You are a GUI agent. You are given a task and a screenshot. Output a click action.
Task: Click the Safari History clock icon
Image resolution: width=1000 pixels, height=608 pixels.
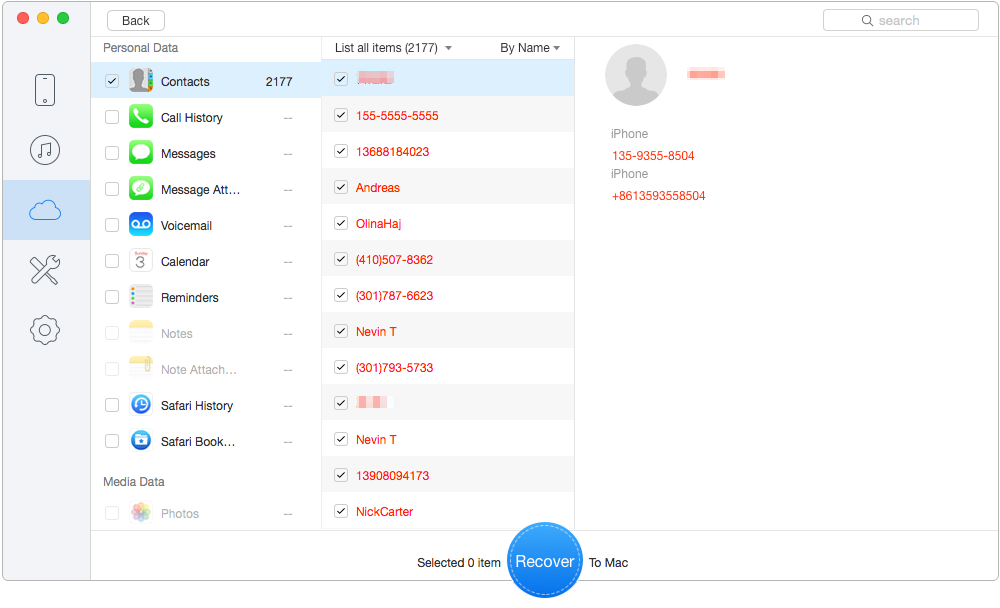[x=141, y=404]
